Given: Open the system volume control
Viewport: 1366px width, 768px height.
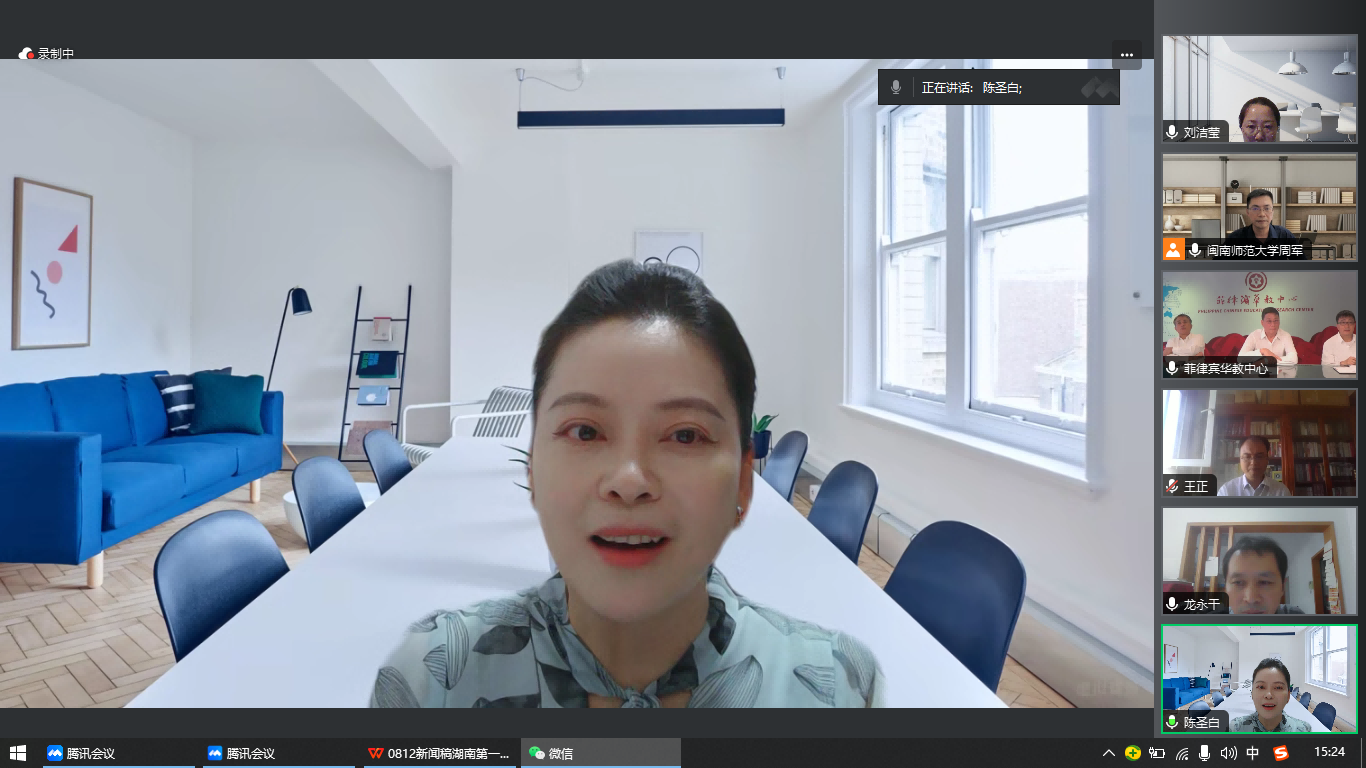Looking at the screenshot, I should [1228, 753].
